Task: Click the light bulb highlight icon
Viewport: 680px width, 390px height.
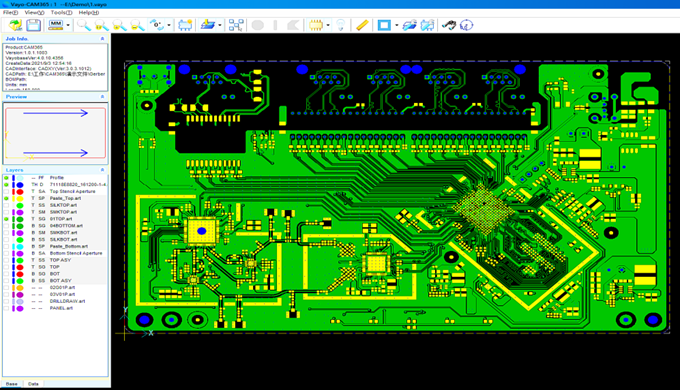Action: pos(340,25)
